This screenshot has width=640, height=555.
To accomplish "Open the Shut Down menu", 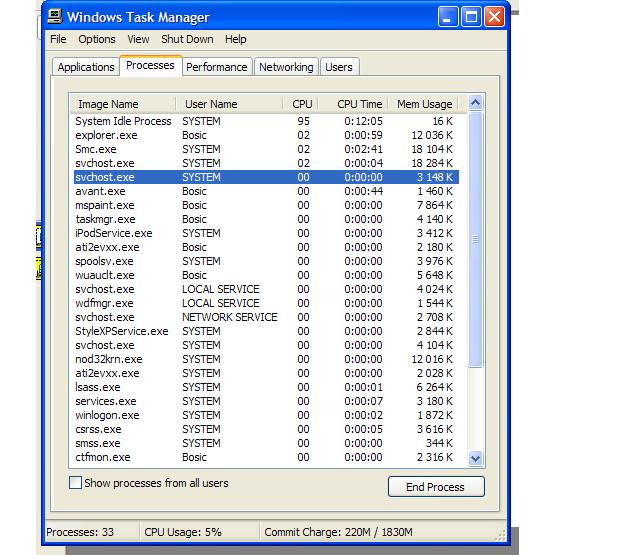I will 187,39.
